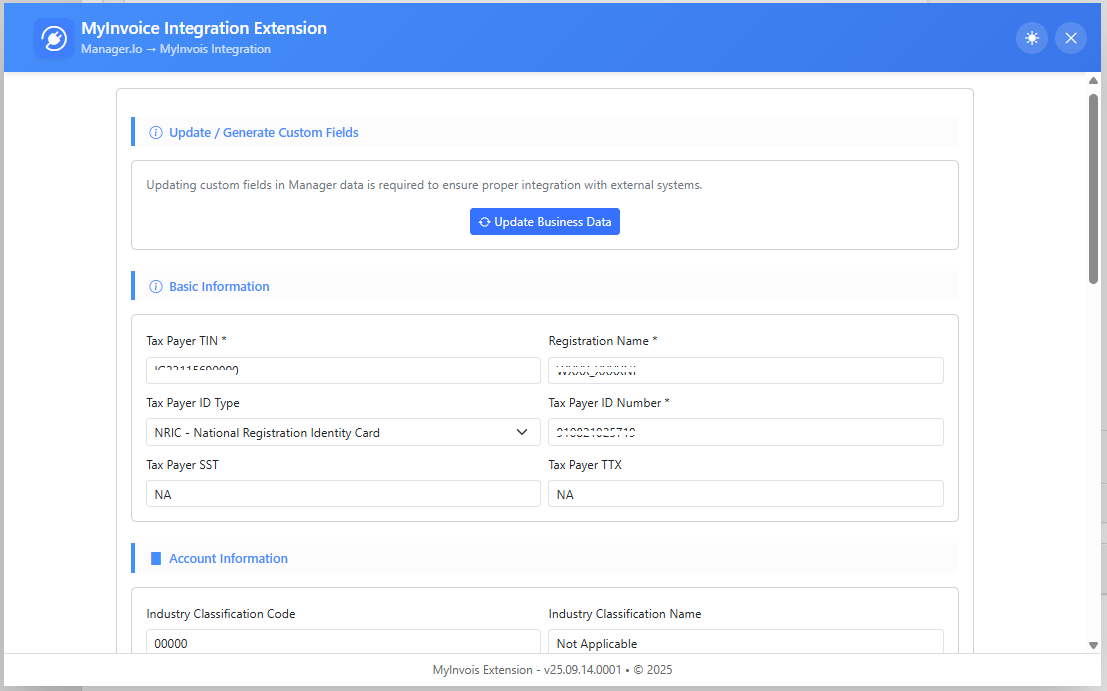Click the blue square icon beside Account Information
Screen dimensions: 1107x691
pyautogui.click(x=156, y=558)
